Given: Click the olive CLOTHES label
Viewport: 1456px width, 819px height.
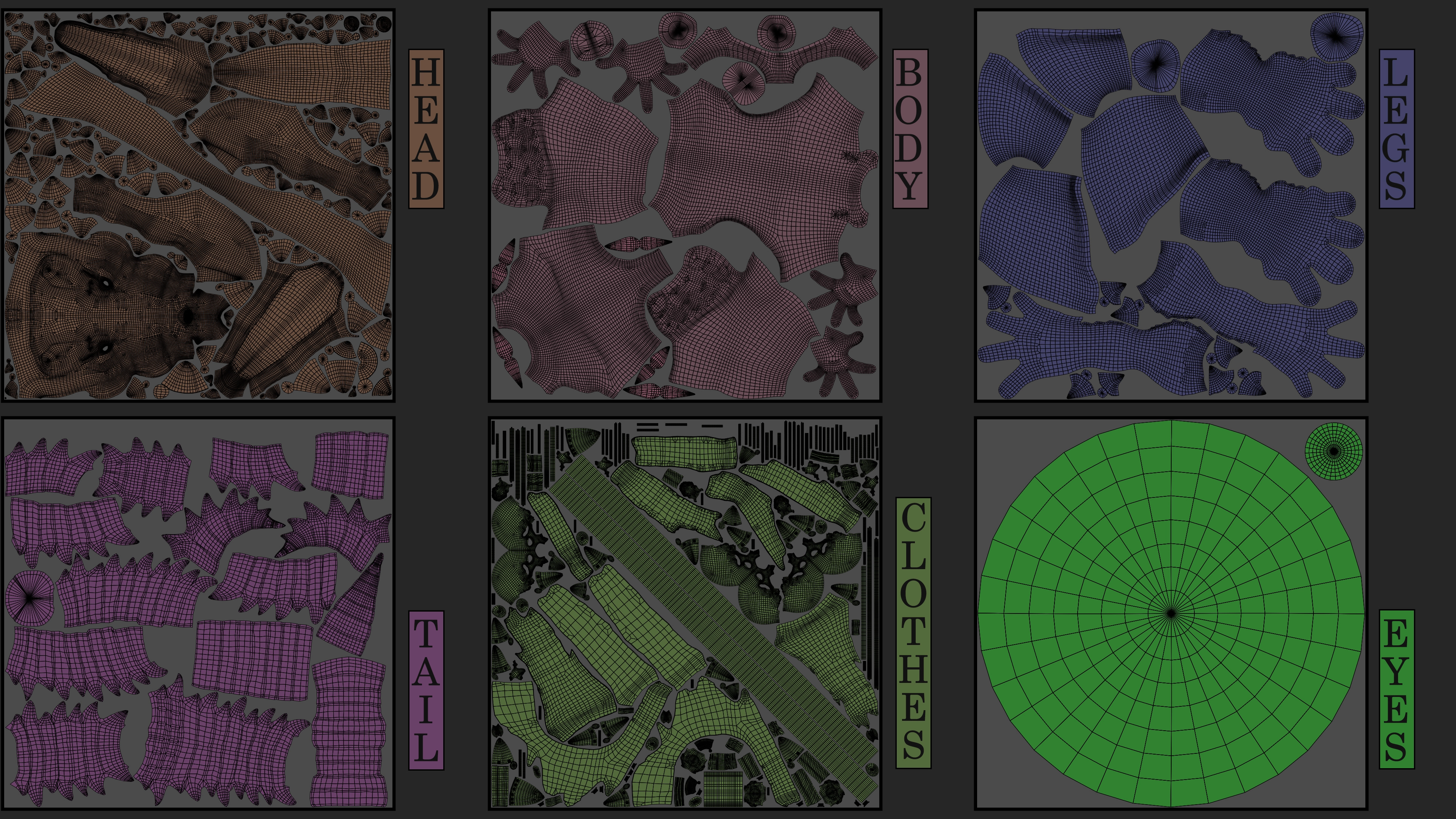Looking at the screenshot, I should click(x=913, y=632).
